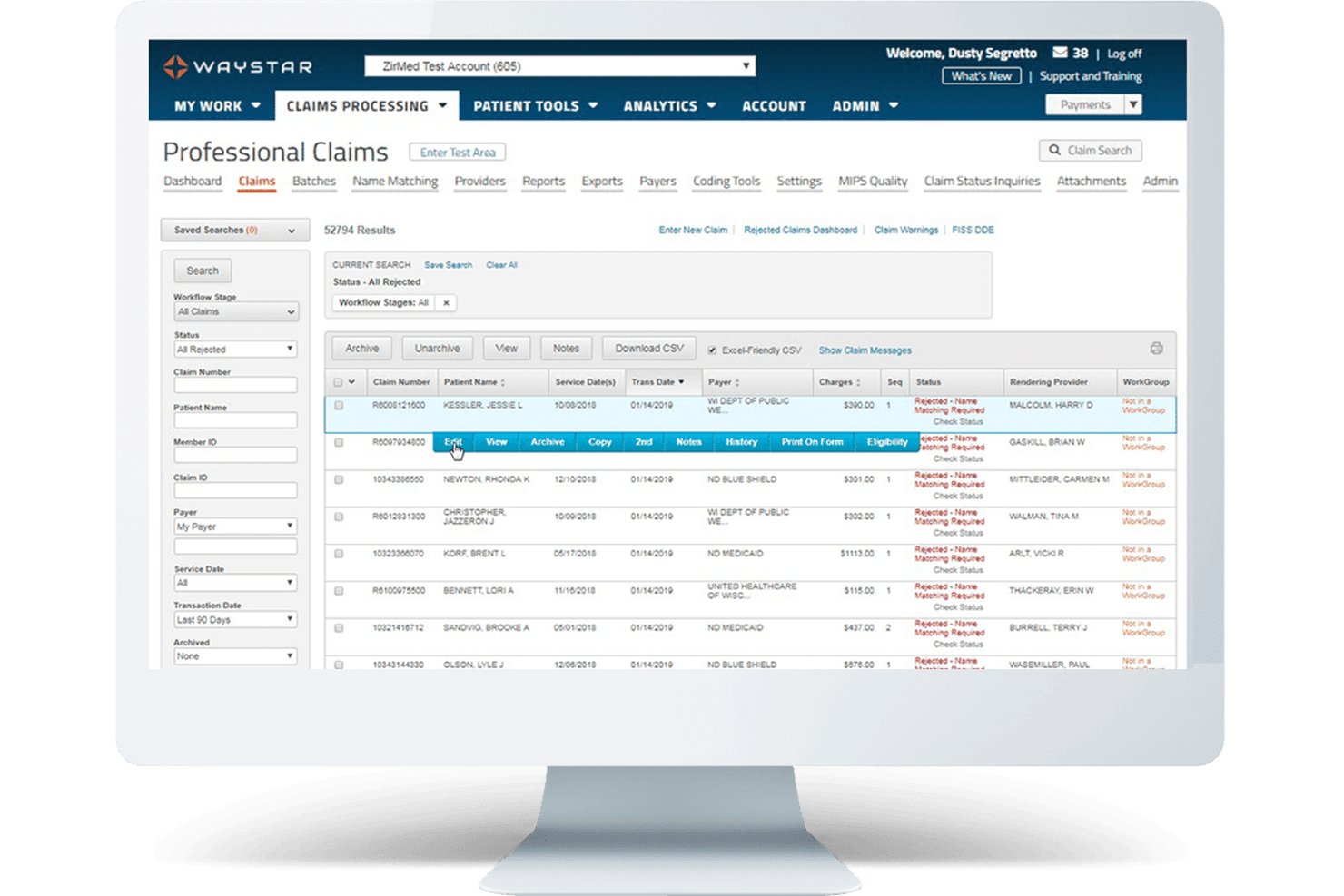Switch to the MIPS Quality tab
Viewport: 1344px width, 896px height.
tap(873, 182)
